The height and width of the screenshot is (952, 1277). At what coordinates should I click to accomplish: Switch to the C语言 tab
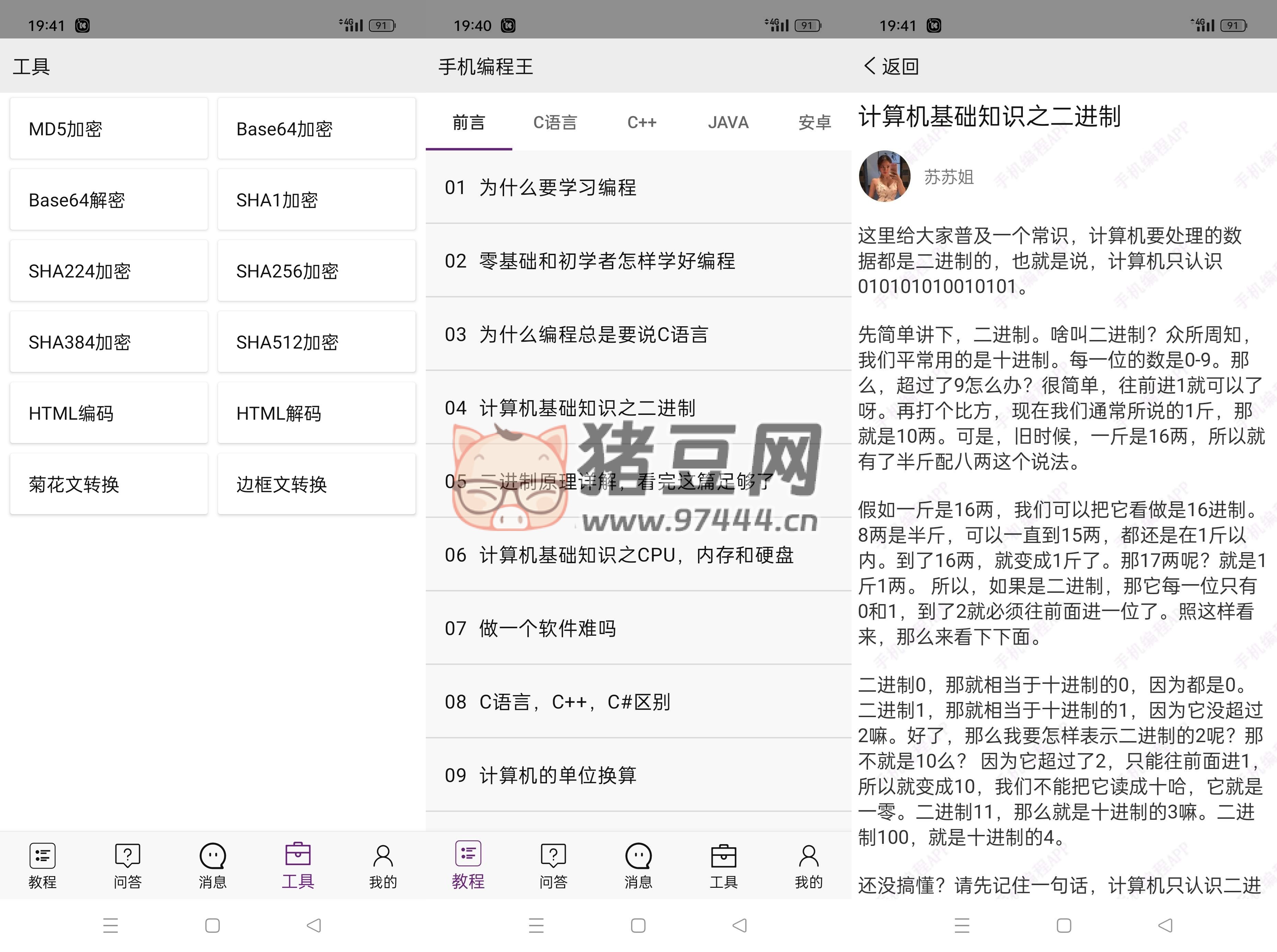pos(555,123)
